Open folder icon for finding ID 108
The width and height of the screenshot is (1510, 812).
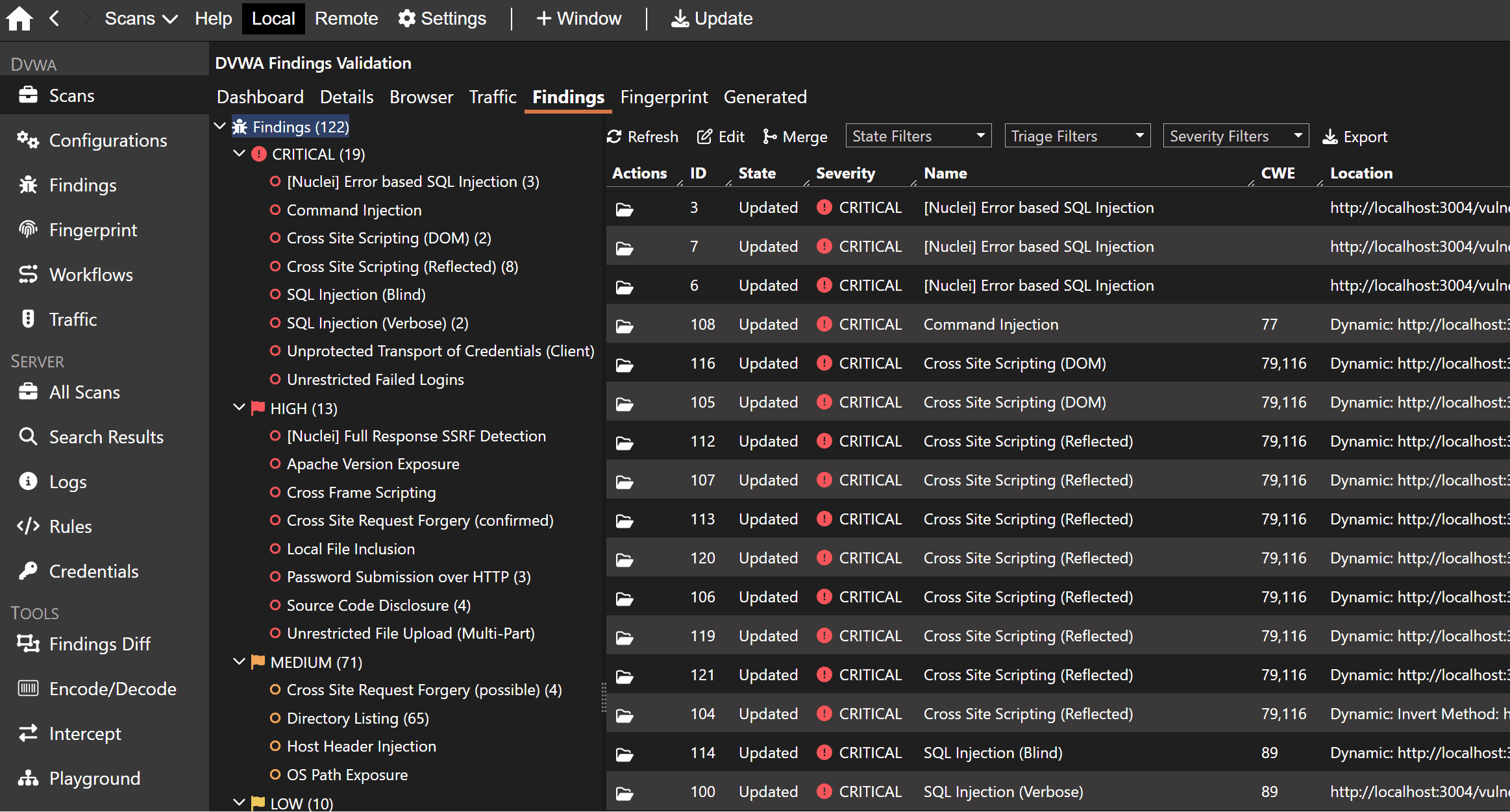coord(625,326)
